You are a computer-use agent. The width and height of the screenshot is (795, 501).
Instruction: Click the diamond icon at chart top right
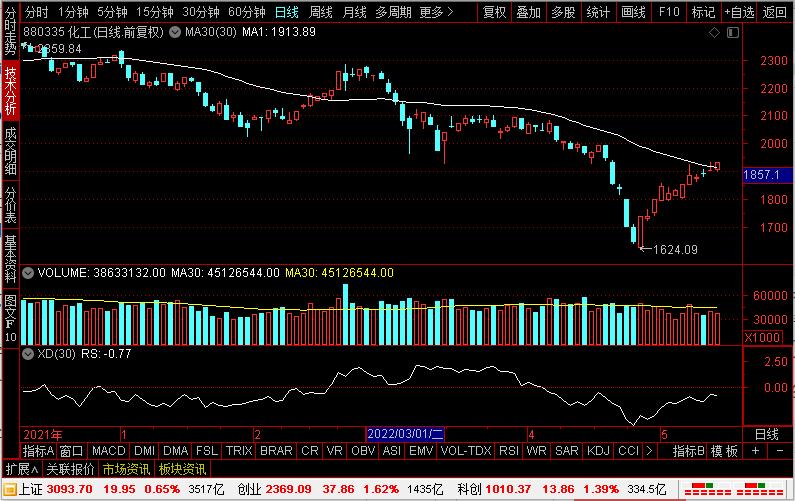[x=714, y=32]
